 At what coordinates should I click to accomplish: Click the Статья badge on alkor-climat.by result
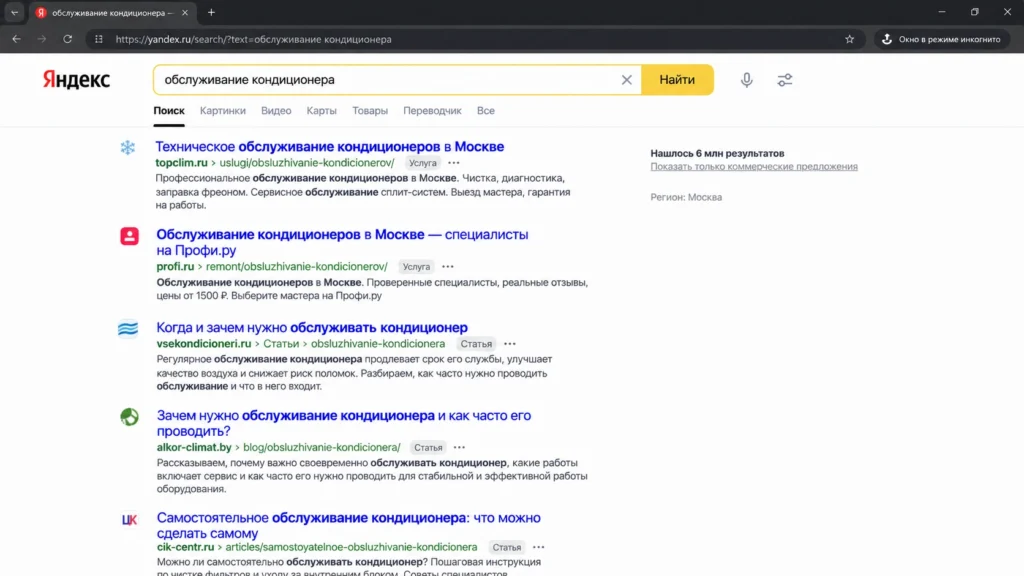(428, 447)
